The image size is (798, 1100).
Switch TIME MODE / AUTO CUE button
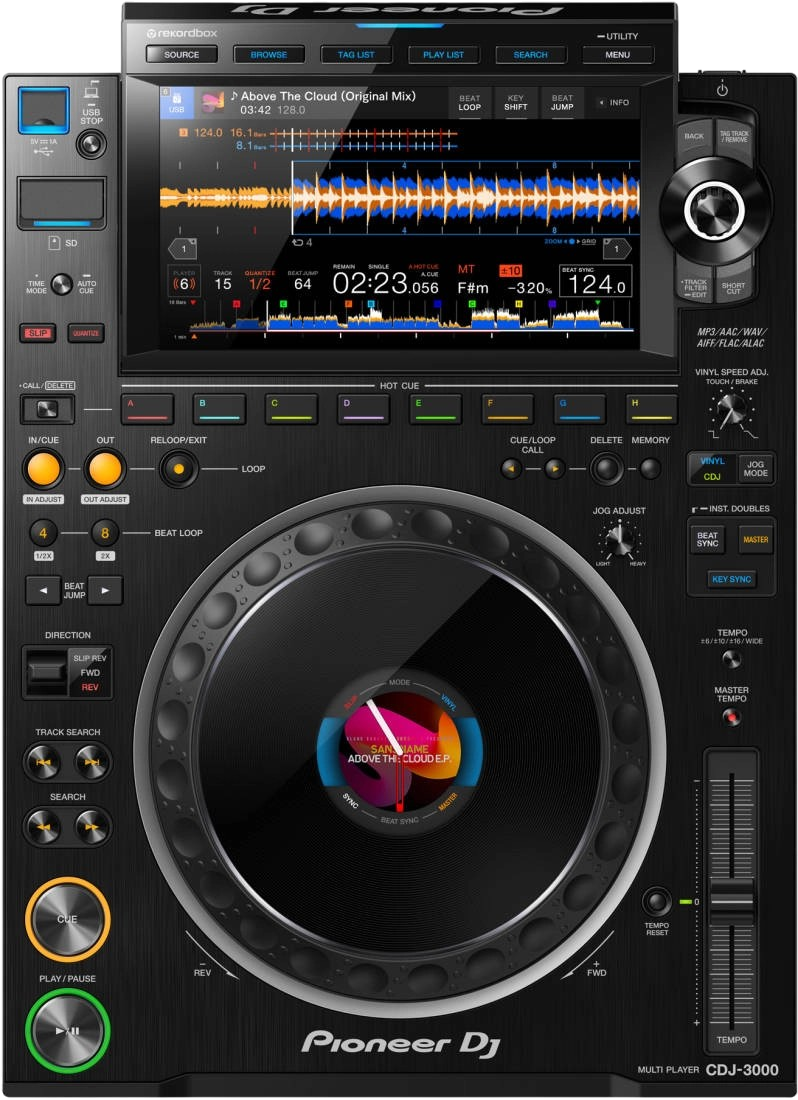click(62, 284)
